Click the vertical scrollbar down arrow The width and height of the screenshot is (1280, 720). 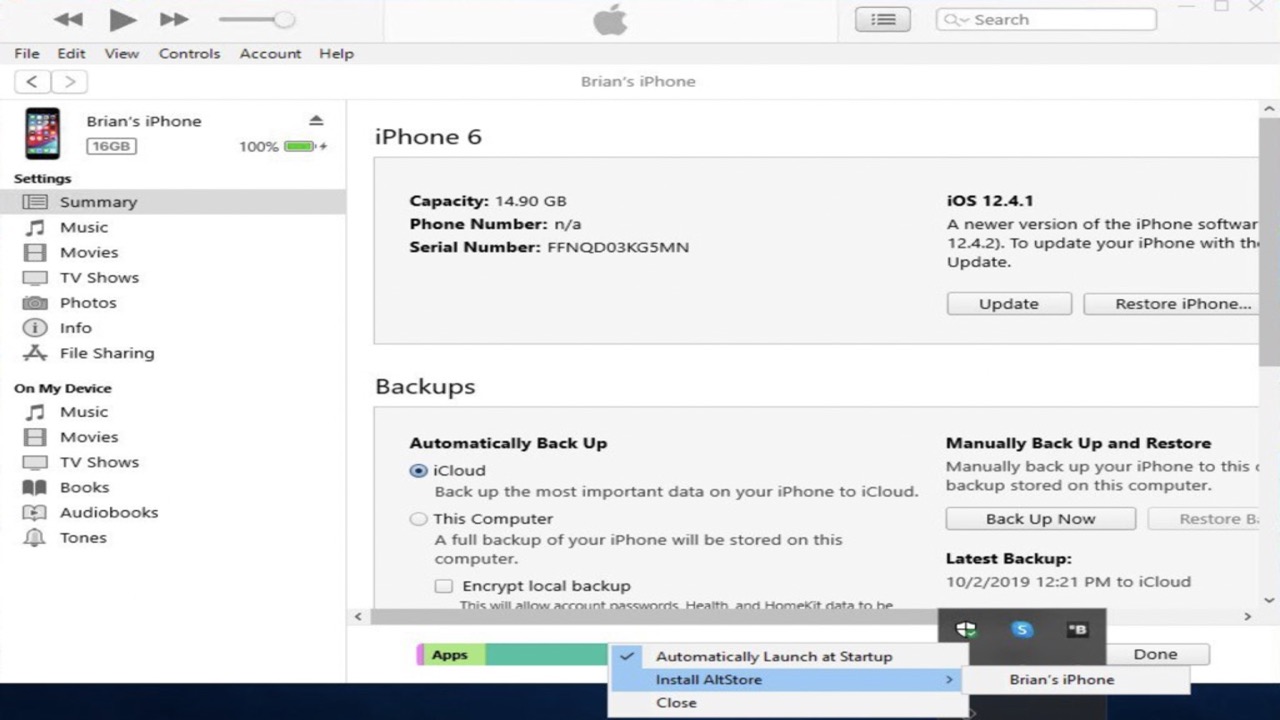pos(1270,600)
